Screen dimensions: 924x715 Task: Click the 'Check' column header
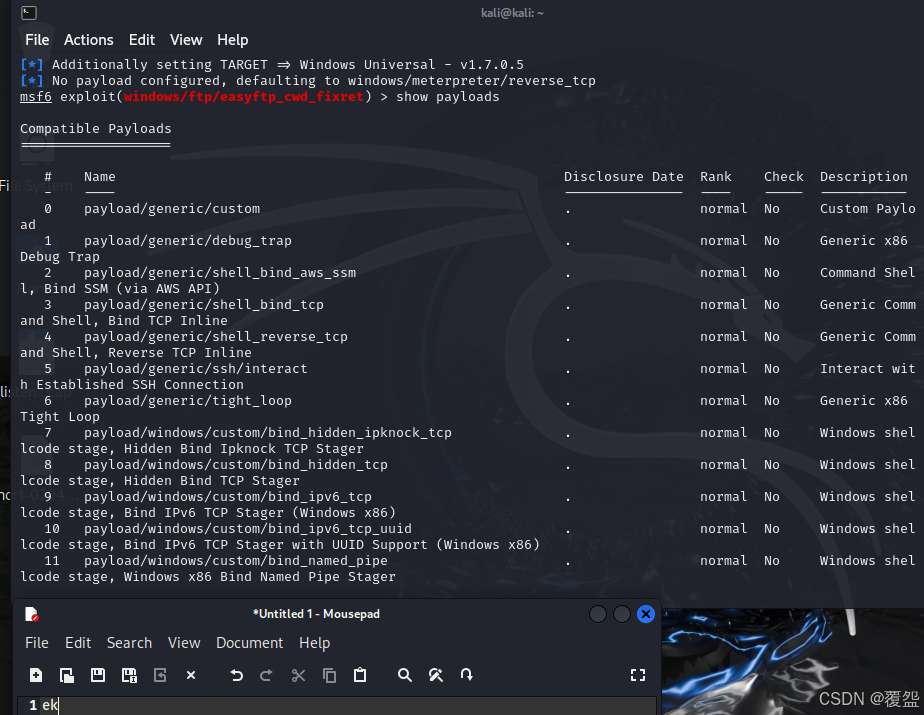tap(784, 177)
